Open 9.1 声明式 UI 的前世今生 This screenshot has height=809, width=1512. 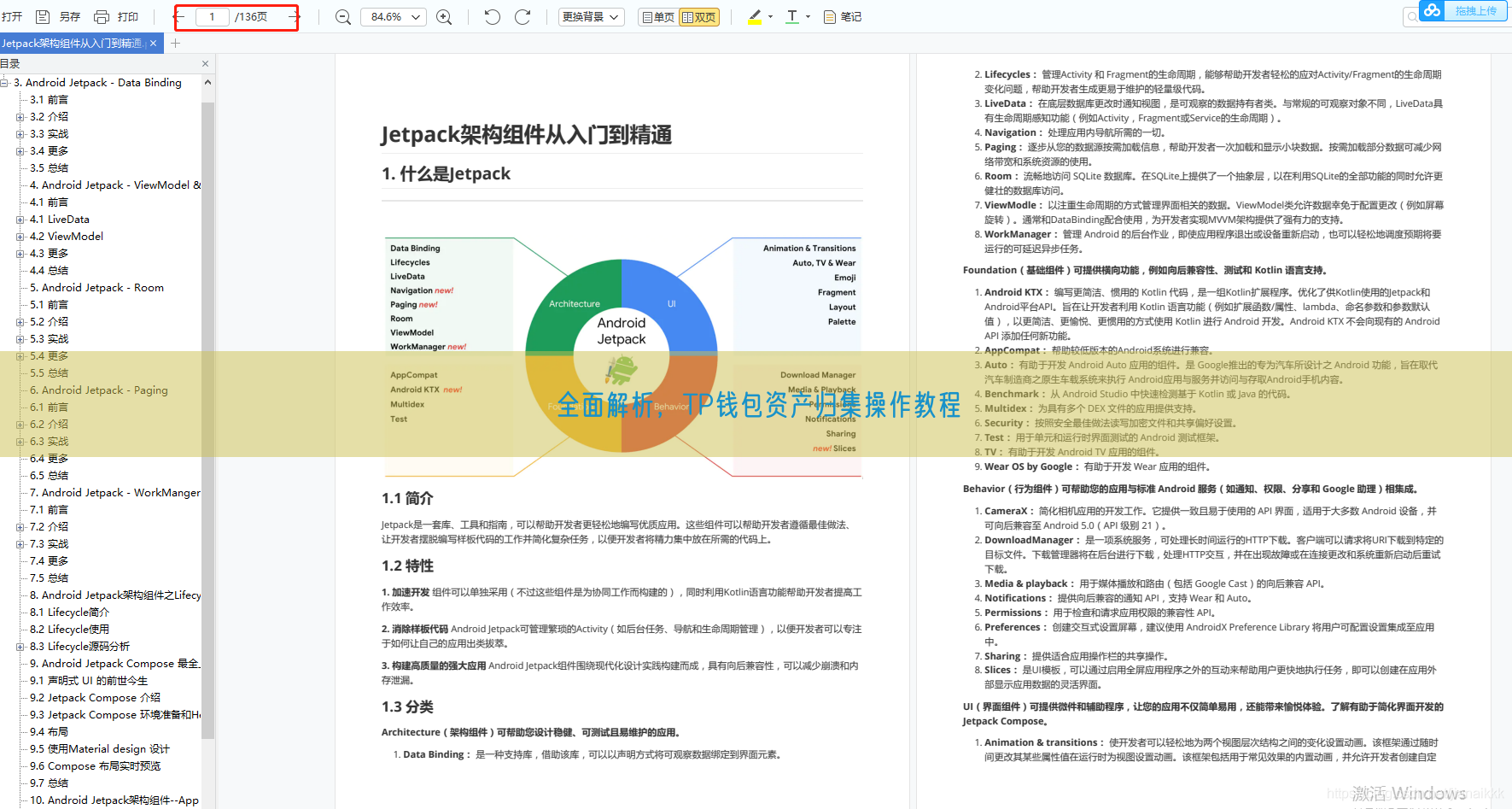(89, 681)
